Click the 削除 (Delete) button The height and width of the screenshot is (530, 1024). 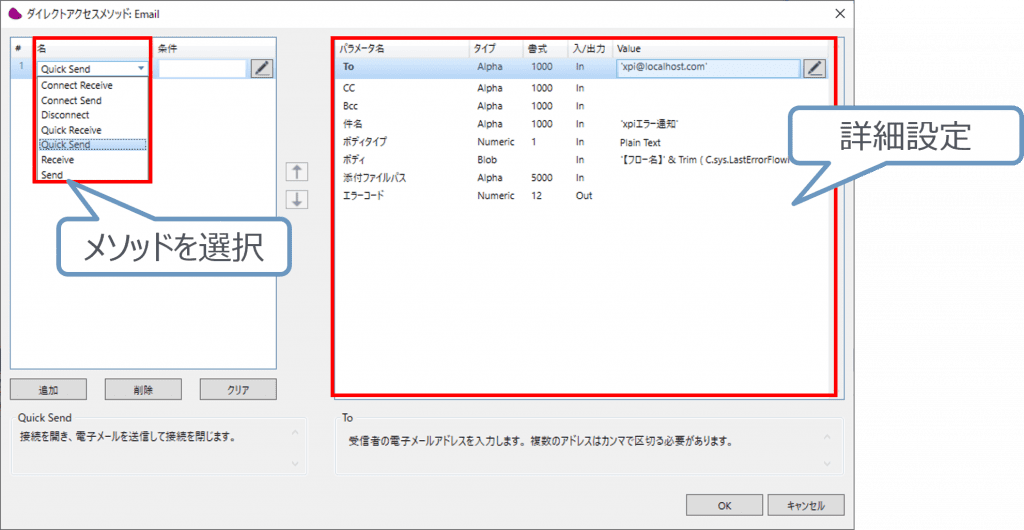[143, 390]
